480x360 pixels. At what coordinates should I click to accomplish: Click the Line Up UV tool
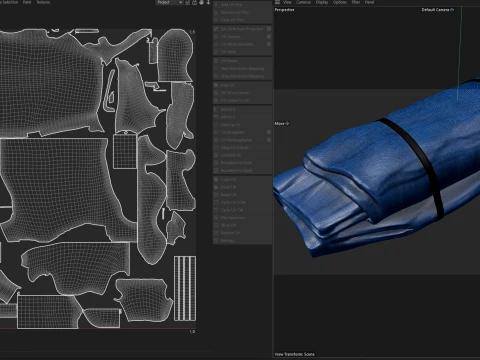coord(242,125)
